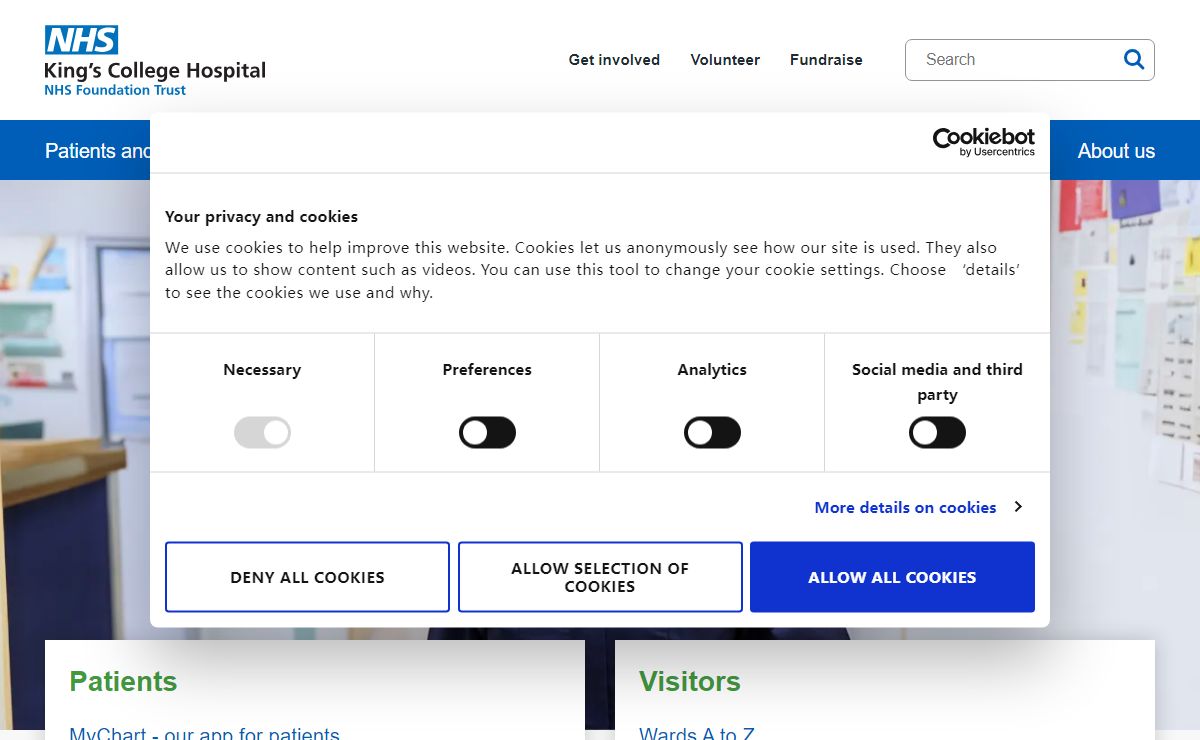Open the About us nav menu
This screenshot has height=740, width=1200.
1116,151
